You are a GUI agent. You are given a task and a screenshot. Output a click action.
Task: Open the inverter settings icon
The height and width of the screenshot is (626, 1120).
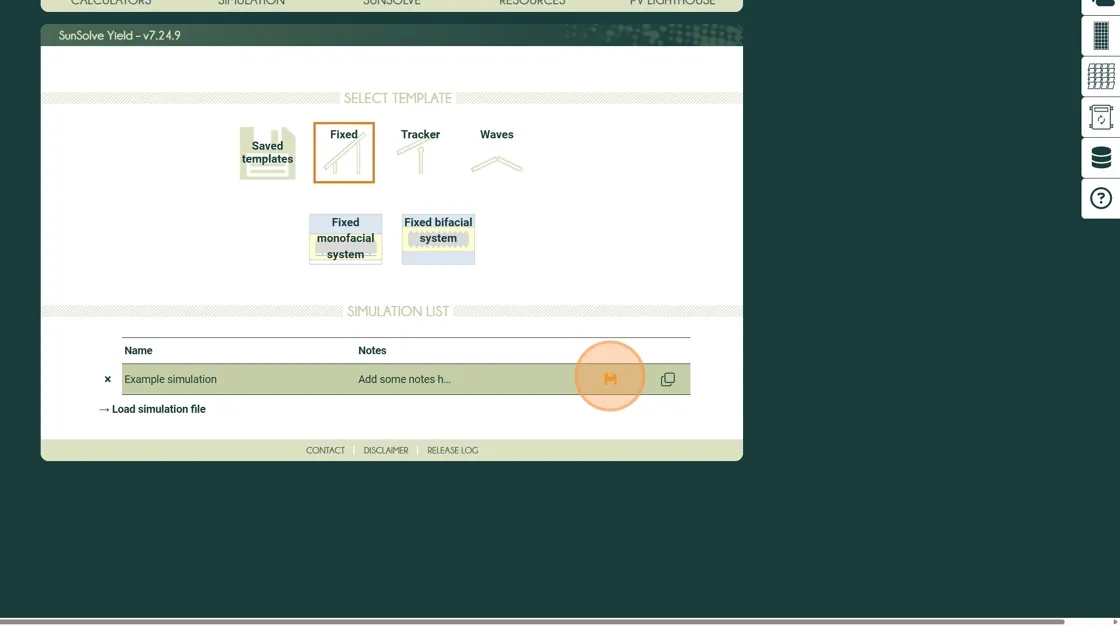(x=1100, y=118)
